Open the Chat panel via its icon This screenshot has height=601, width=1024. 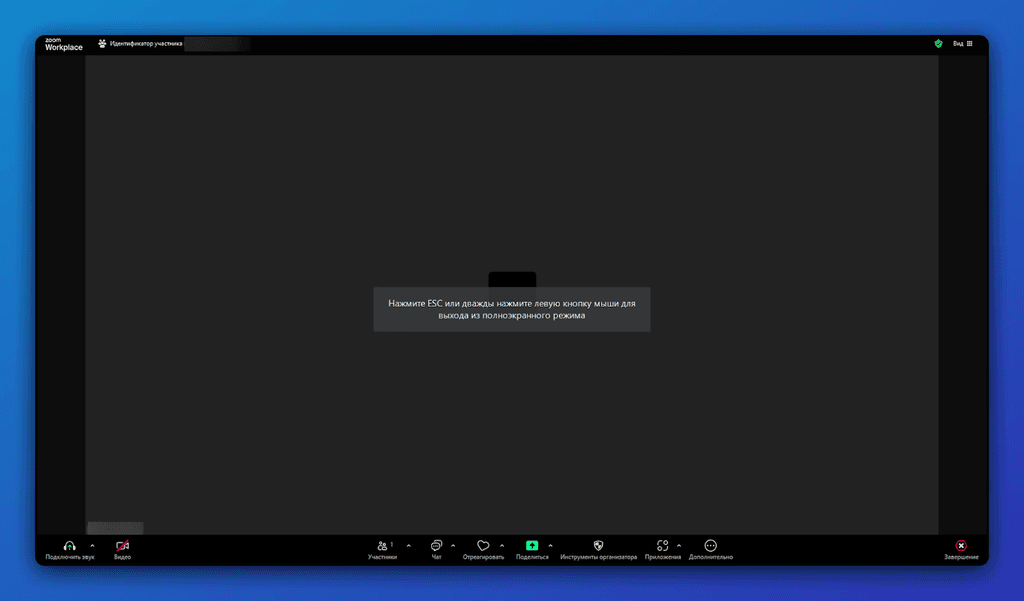click(x=436, y=545)
